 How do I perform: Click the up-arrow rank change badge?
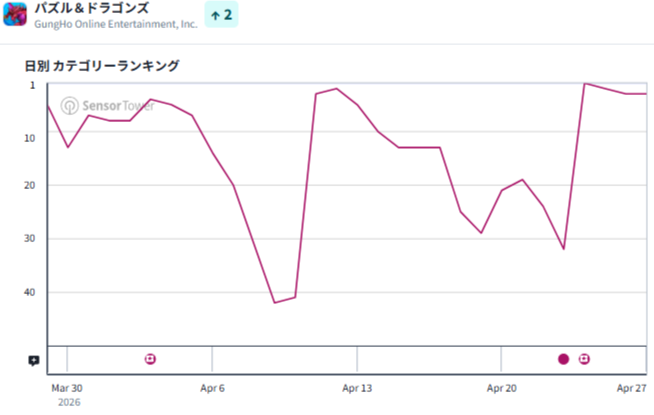pyautogui.click(x=221, y=15)
